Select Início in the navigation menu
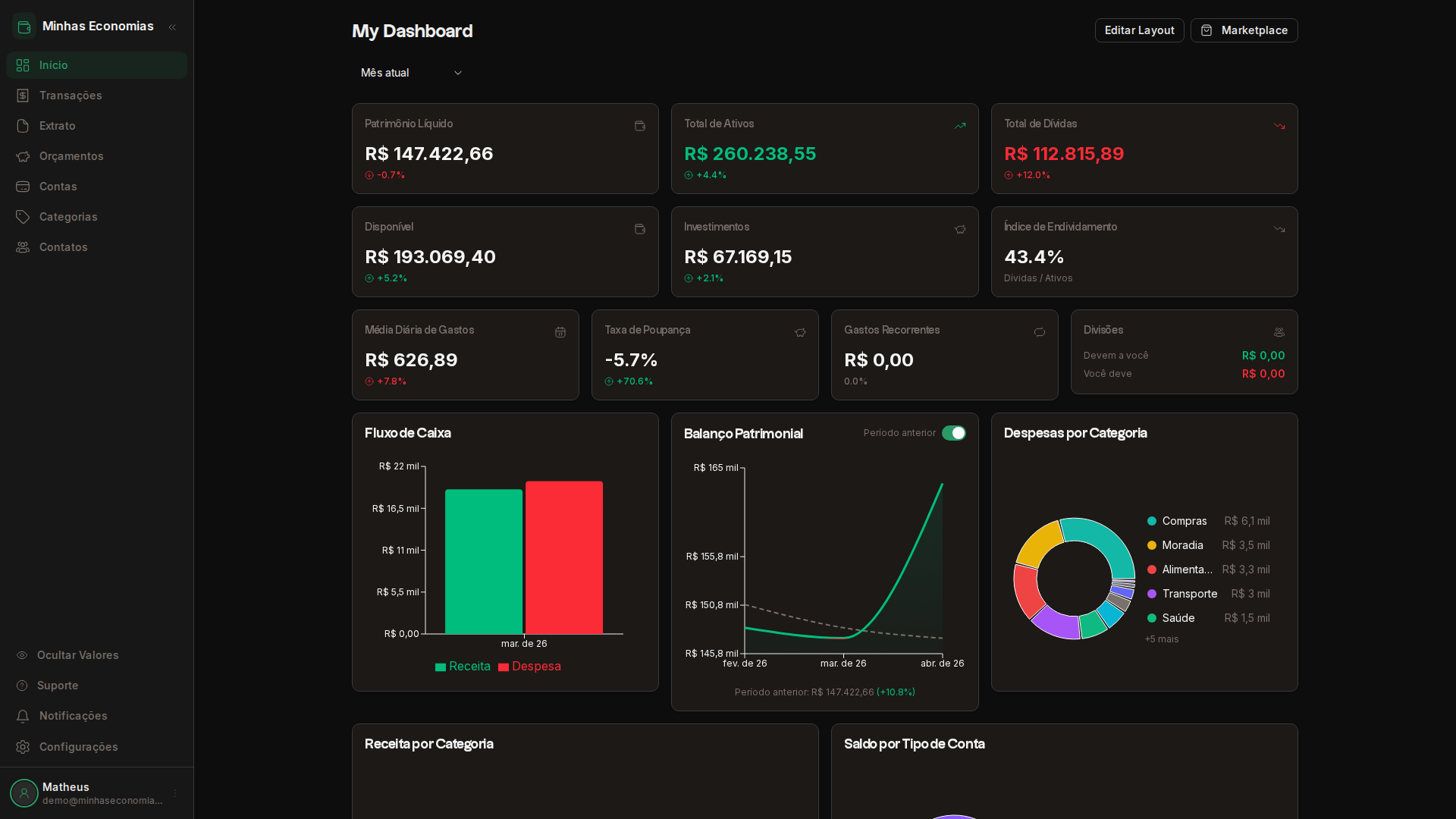The height and width of the screenshot is (819, 1456). 23,65
